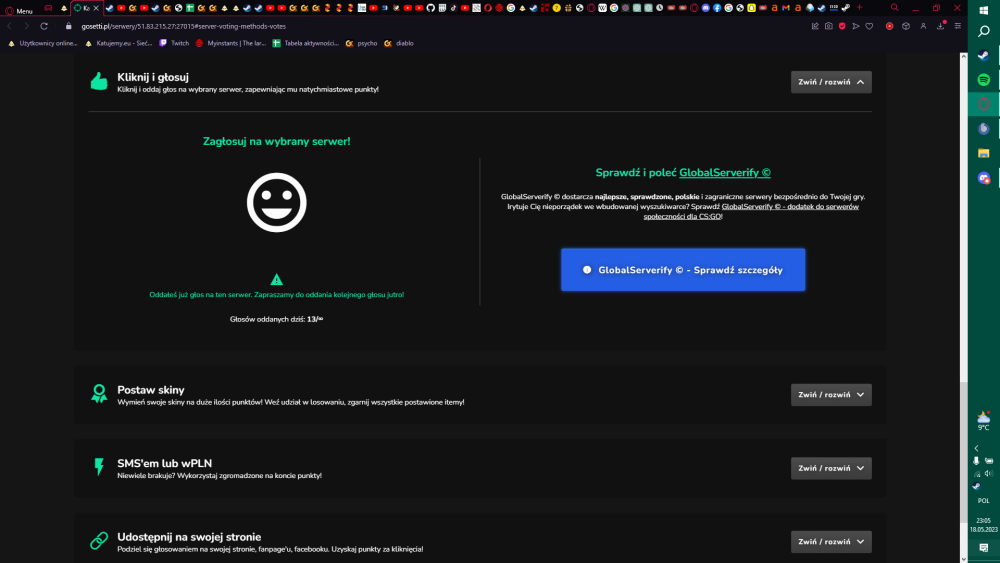Expand the SMS'em lub wPLN section

click(x=831, y=468)
